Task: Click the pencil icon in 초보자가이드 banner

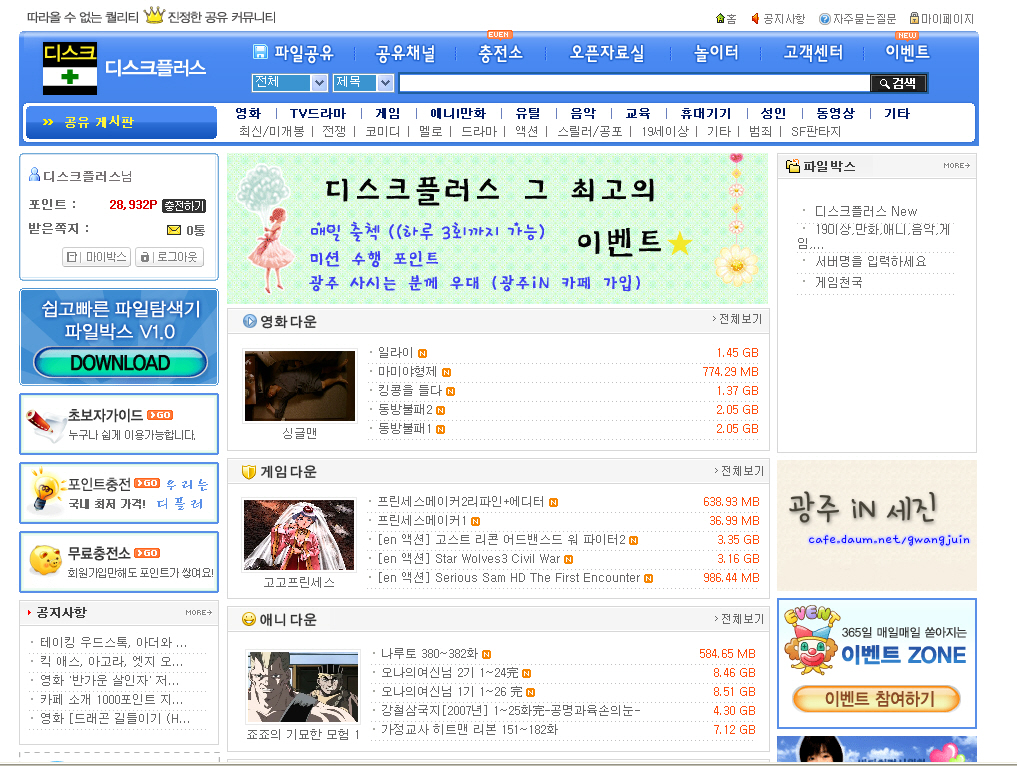Action: [x=45, y=425]
